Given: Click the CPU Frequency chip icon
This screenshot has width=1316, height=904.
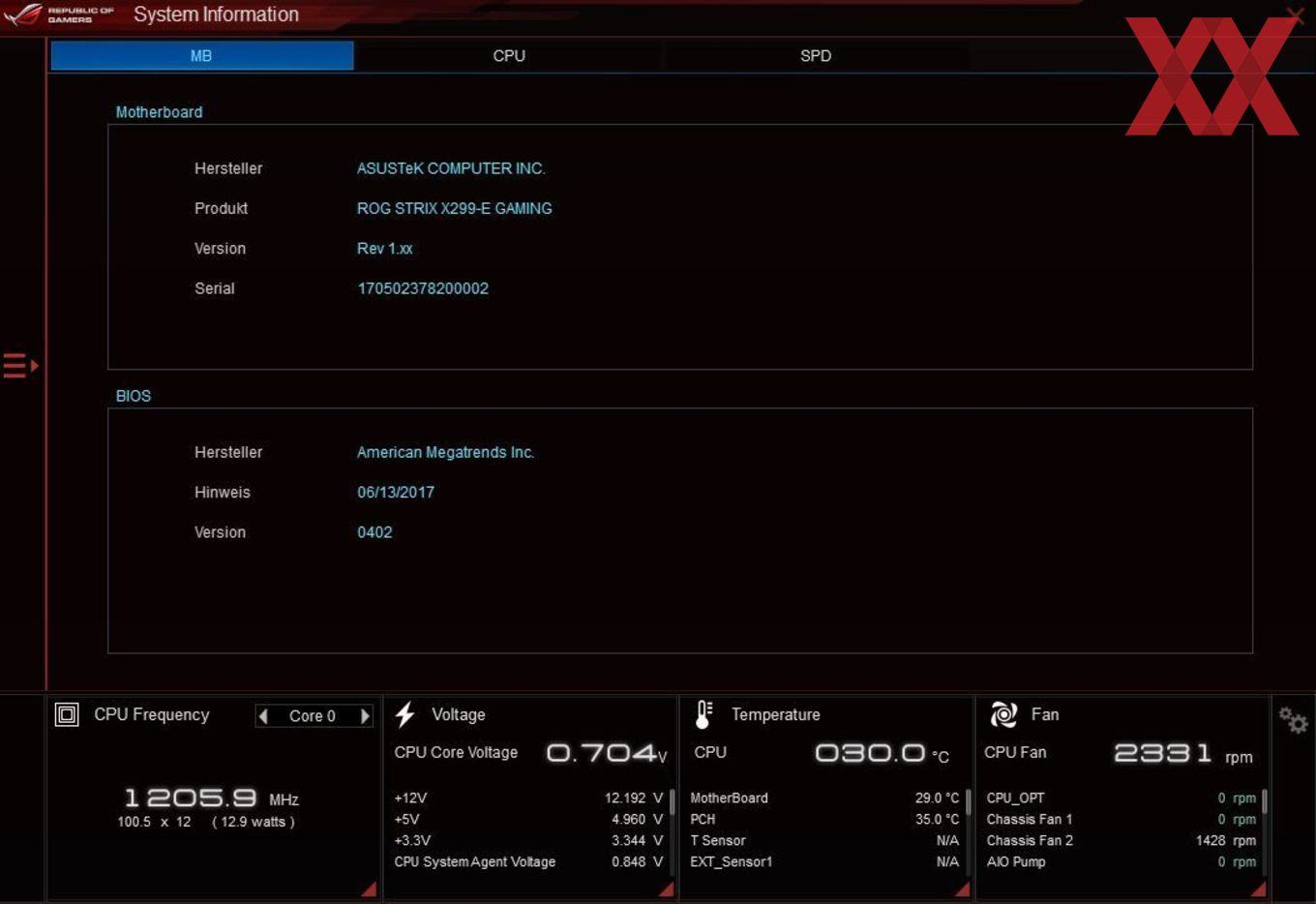Looking at the screenshot, I should coord(67,715).
